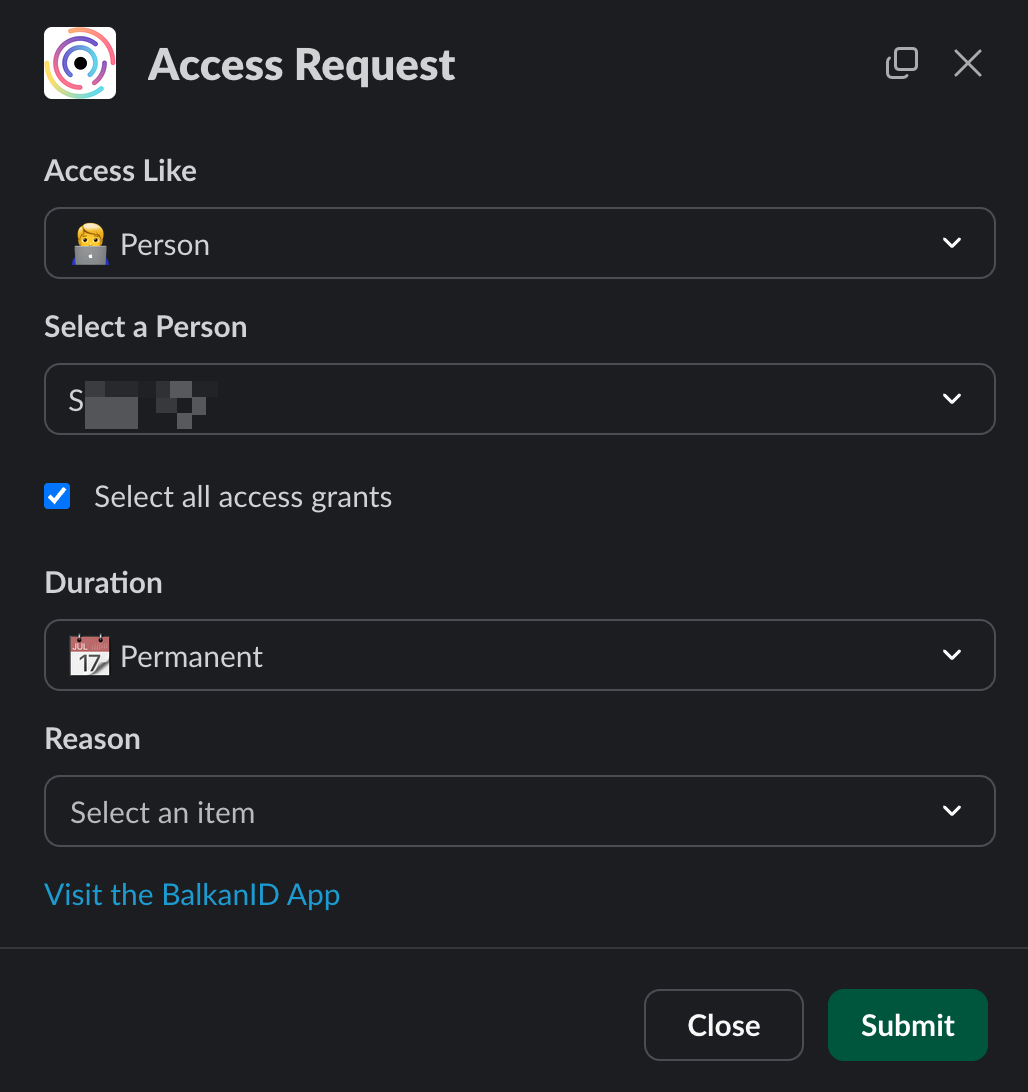Click the calendar icon in the Duration field
Viewport: 1028px width, 1092px height.
pos(89,656)
